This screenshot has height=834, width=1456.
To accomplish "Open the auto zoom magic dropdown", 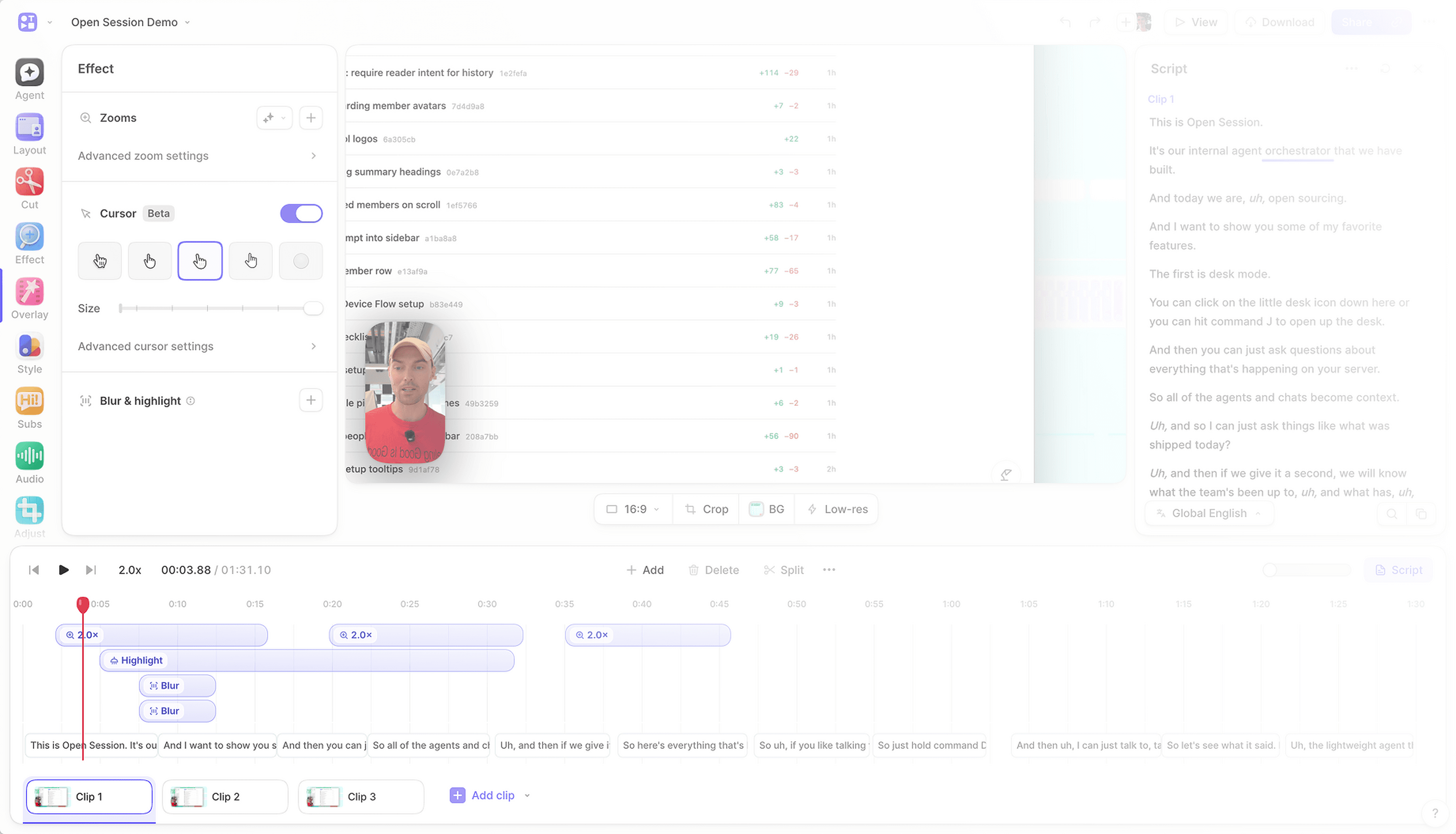I will [x=275, y=118].
